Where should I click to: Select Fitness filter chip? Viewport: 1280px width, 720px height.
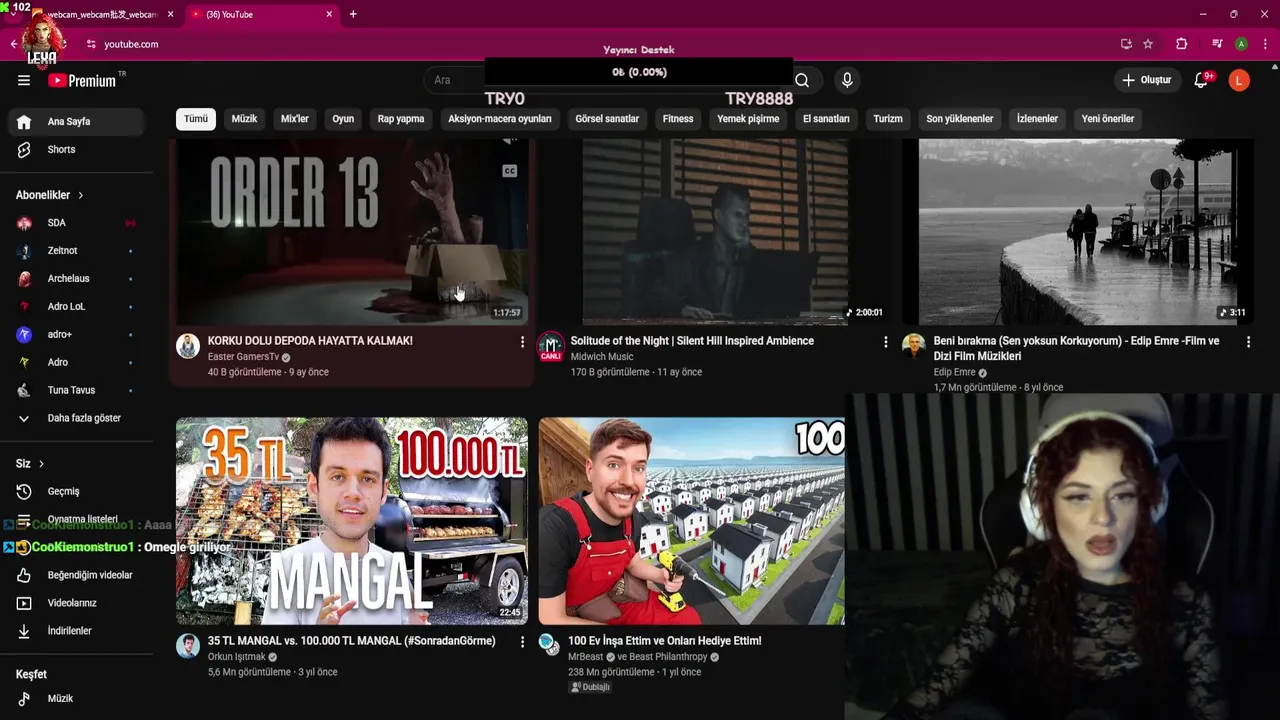coord(678,119)
